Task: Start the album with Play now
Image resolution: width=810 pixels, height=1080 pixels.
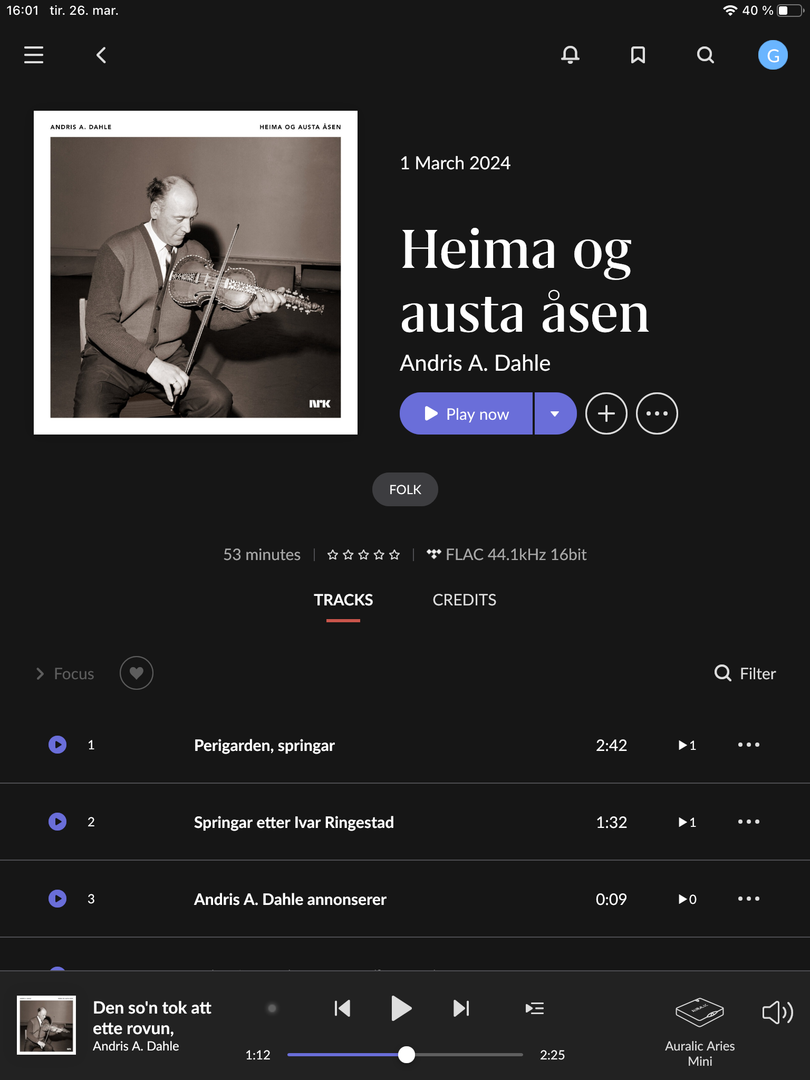Action: point(466,413)
